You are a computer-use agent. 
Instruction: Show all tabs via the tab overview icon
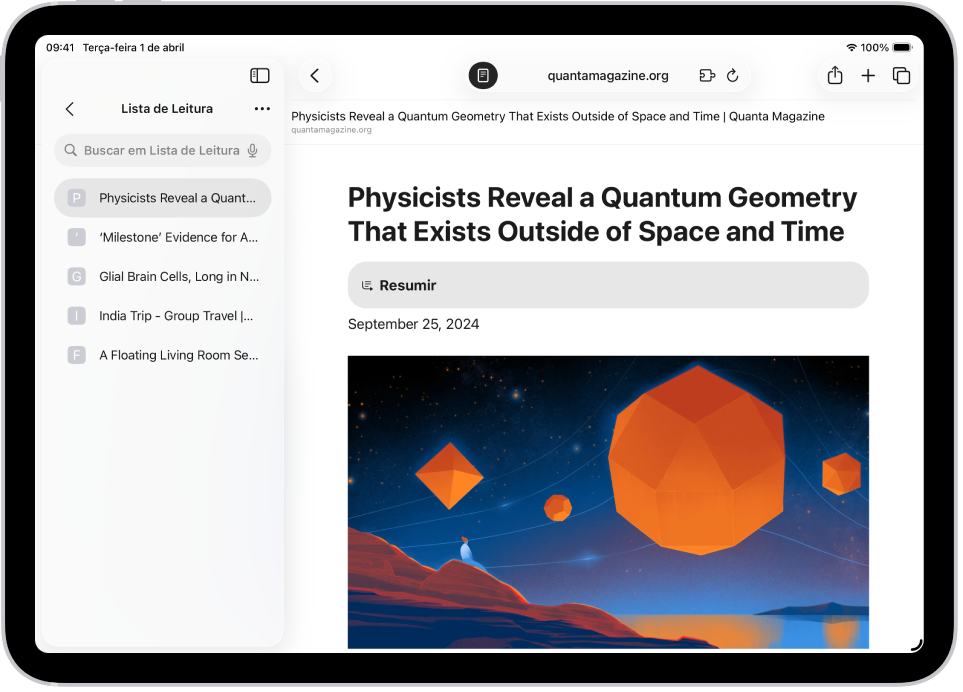[x=900, y=75]
